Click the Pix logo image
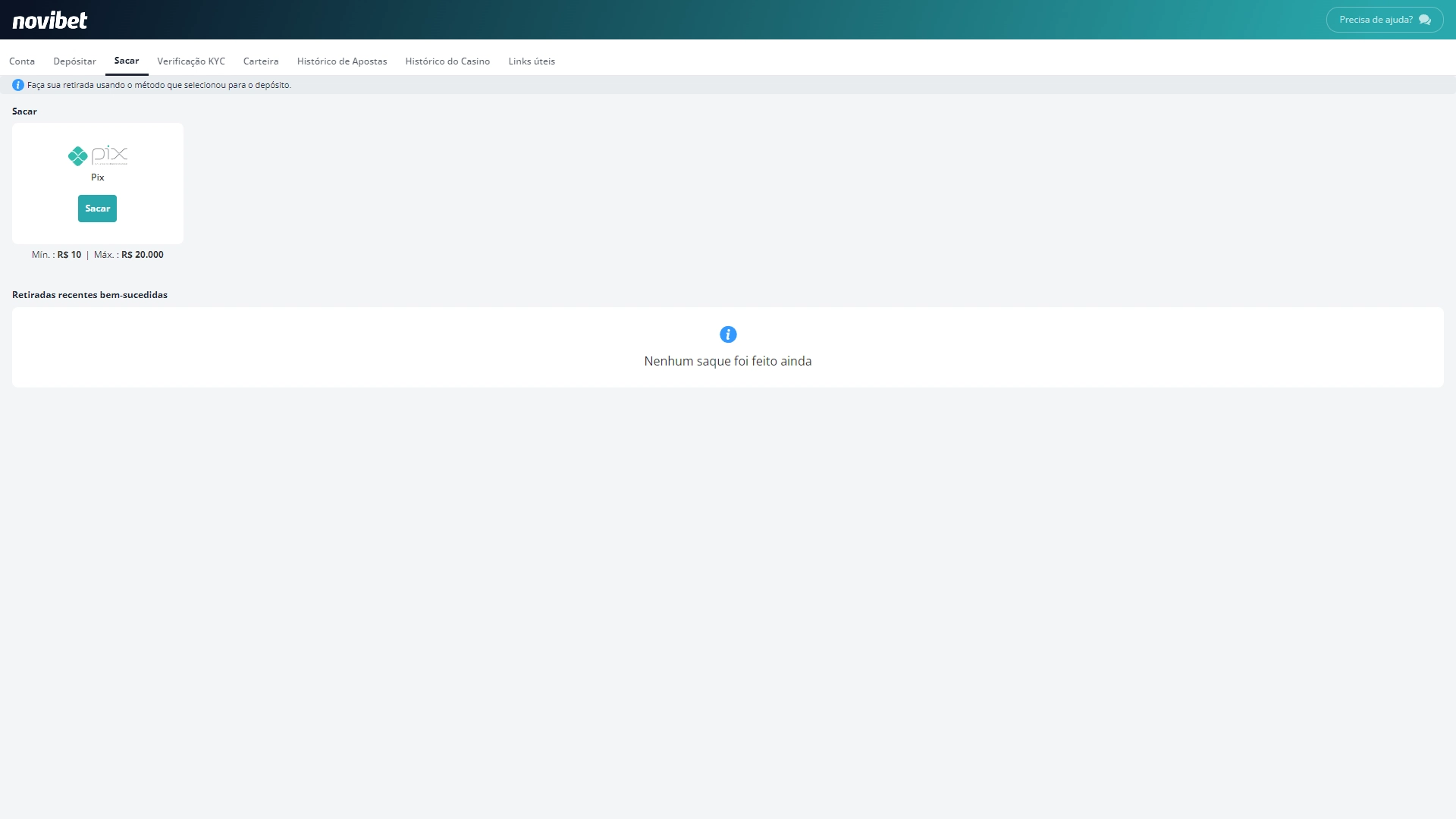The image size is (1456, 819). pos(98,155)
